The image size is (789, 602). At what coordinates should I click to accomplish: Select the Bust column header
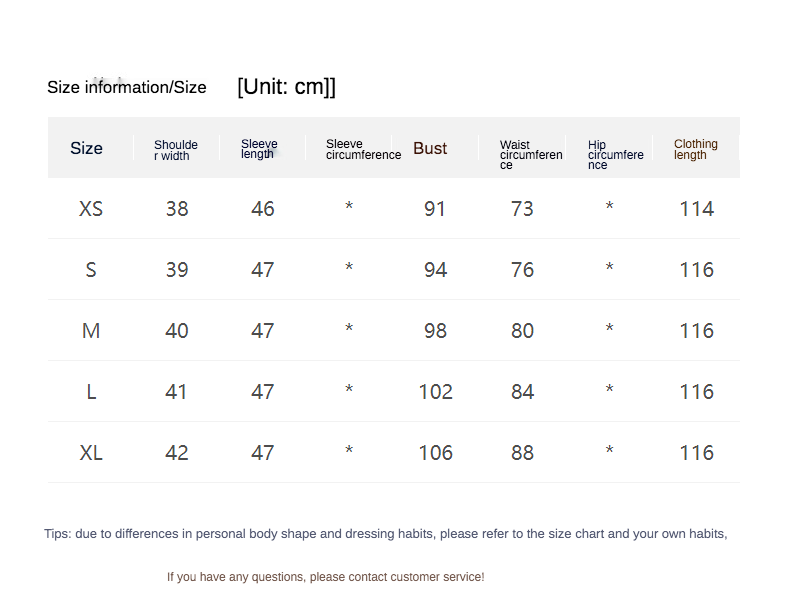(430, 148)
